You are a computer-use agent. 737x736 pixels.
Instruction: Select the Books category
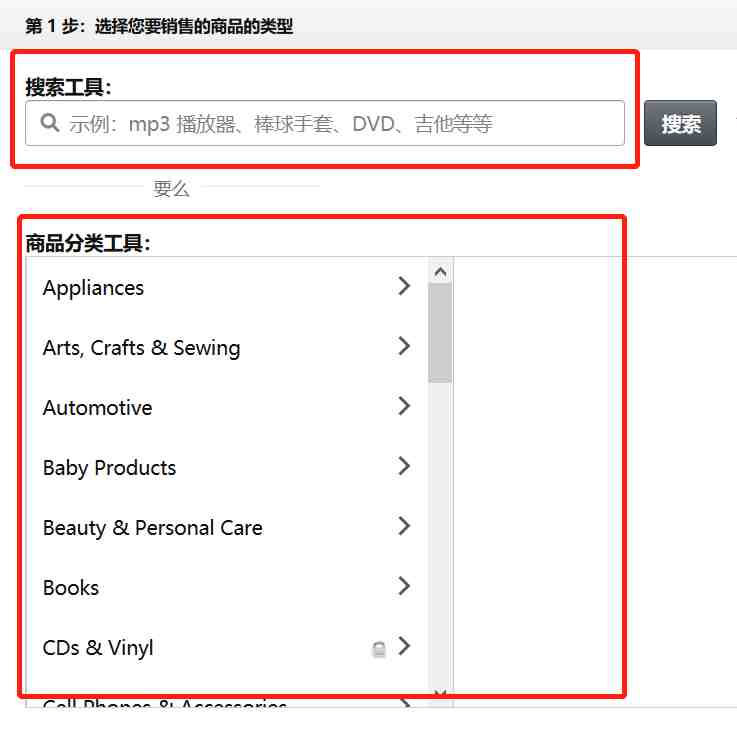[71, 587]
